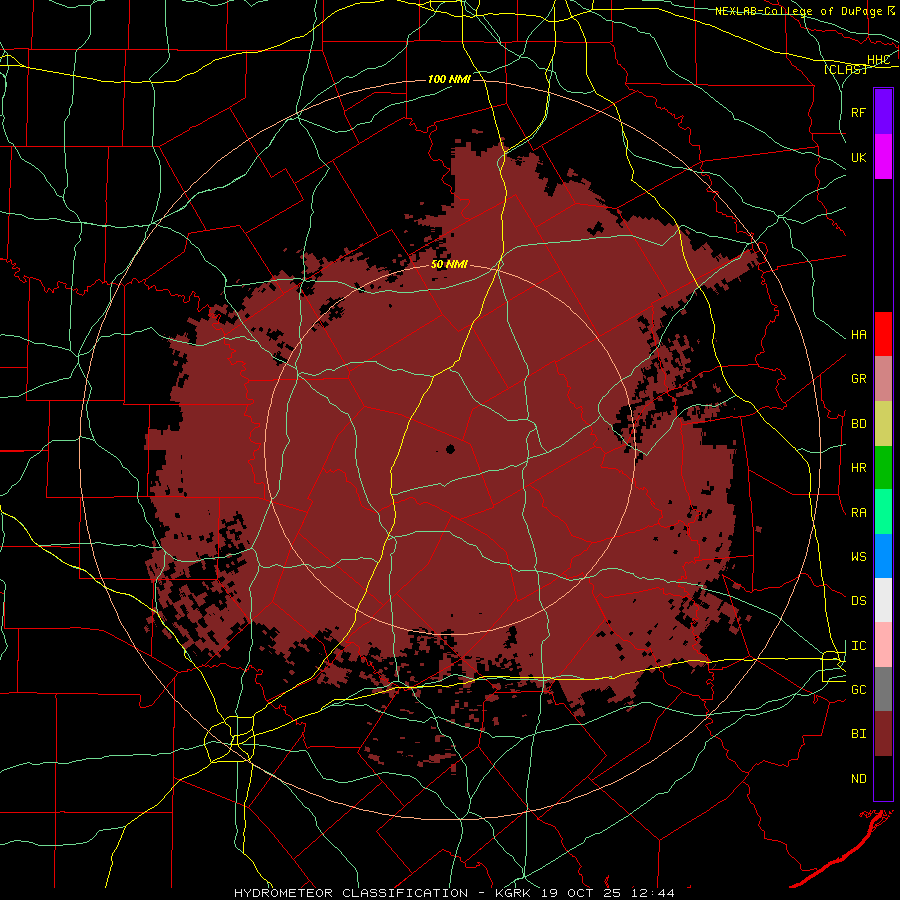This screenshot has width=900, height=900.
Task: Select the IC light pink legend swatch
Action: point(883,645)
